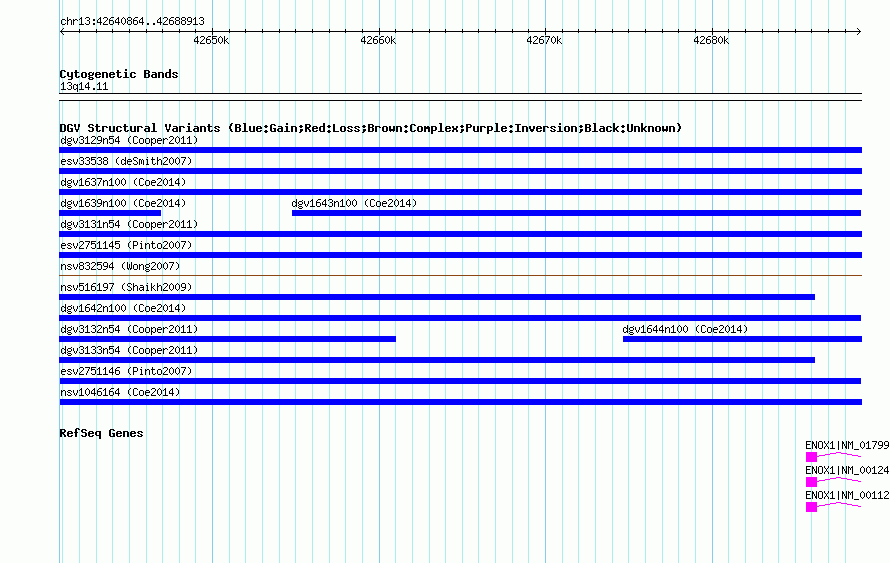This screenshot has height=563, width=890.
Task: Click the 42680k ruler tick label
Action: pyautogui.click(x=711, y=40)
